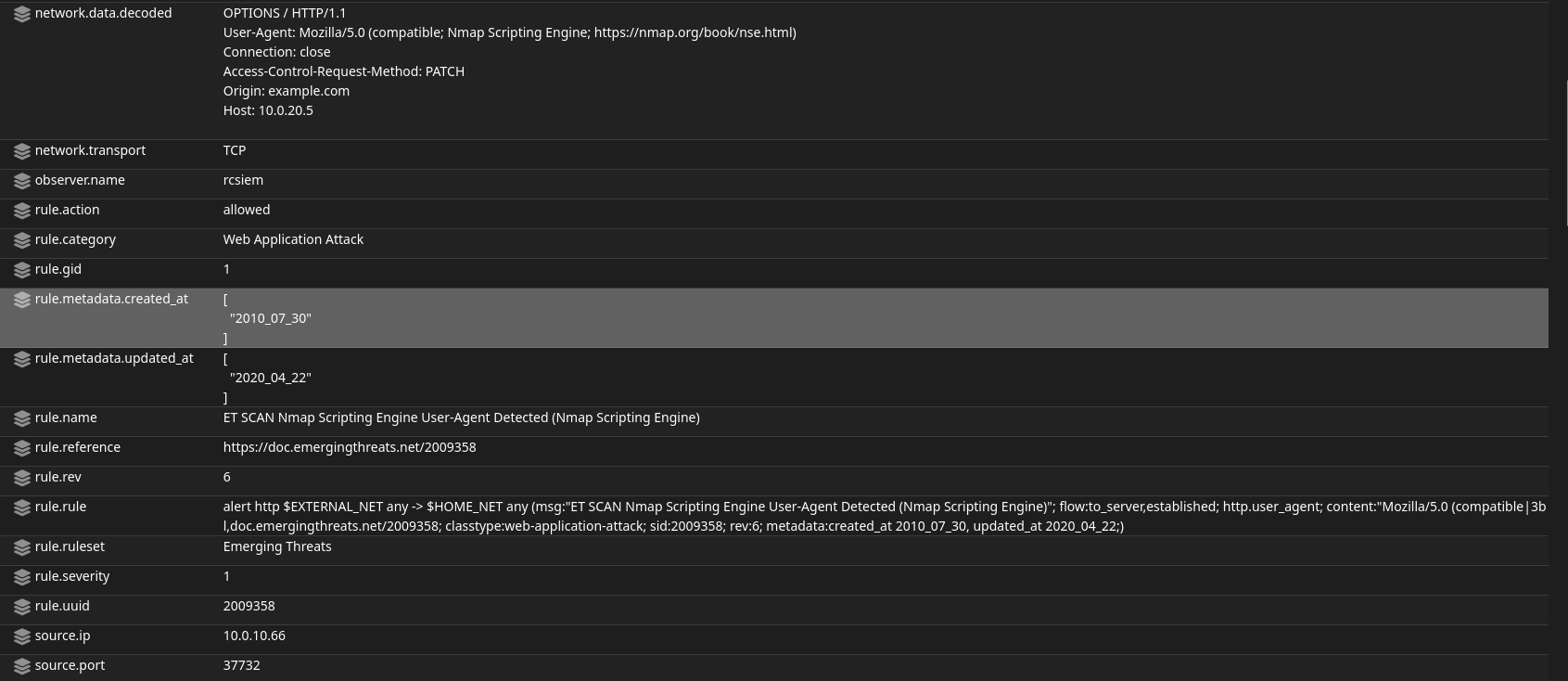Click the stack icon beside rule.severity
This screenshot has height=681, width=1568.
pyautogui.click(x=22, y=577)
